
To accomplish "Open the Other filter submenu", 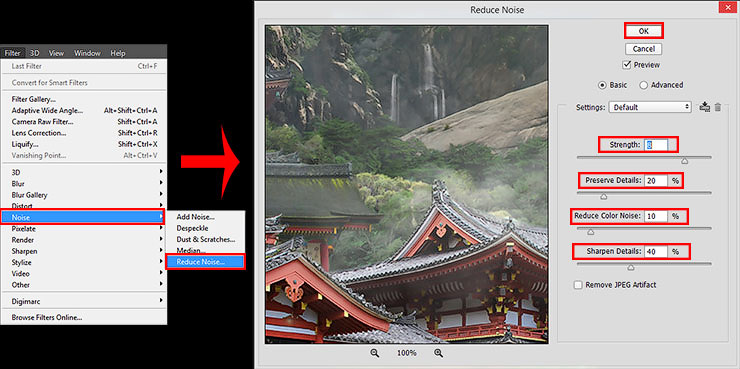I will pyautogui.click(x=84, y=285).
